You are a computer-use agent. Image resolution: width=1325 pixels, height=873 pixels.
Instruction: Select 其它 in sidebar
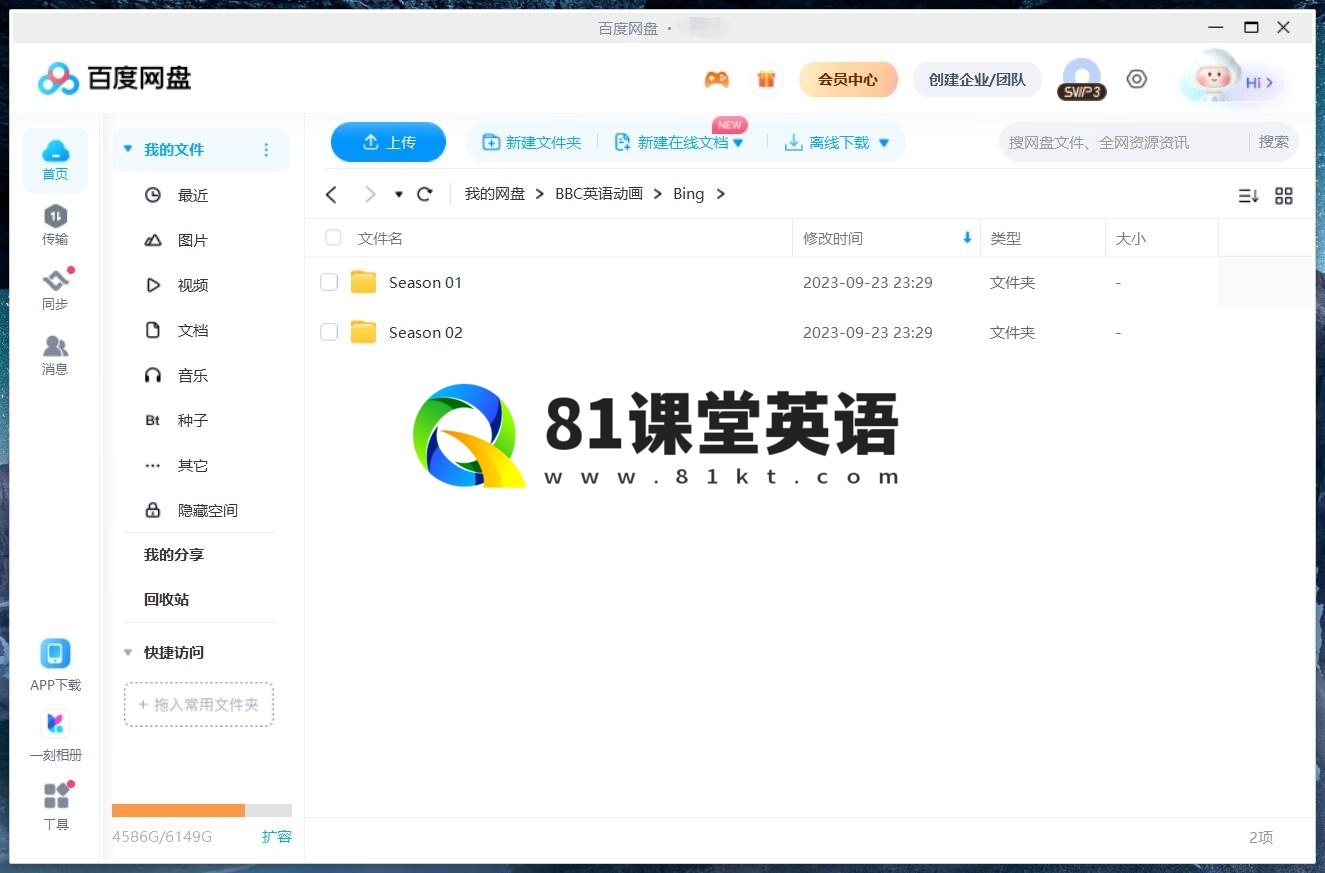[193, 465]
